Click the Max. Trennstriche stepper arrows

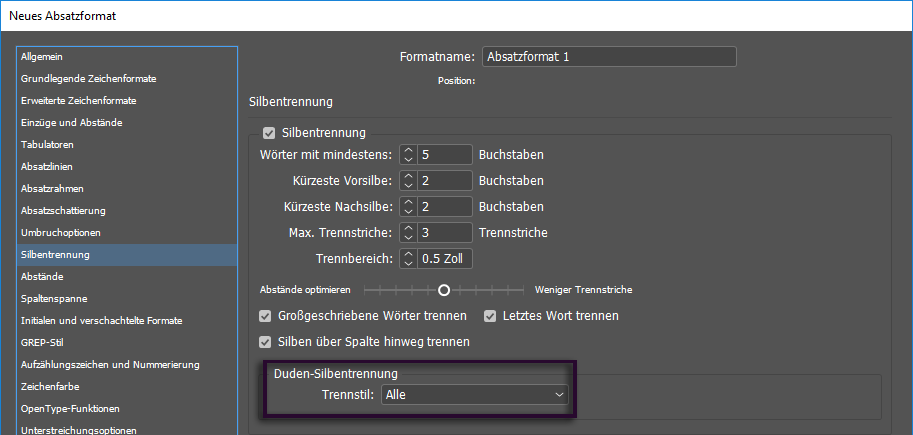[408, 233]
